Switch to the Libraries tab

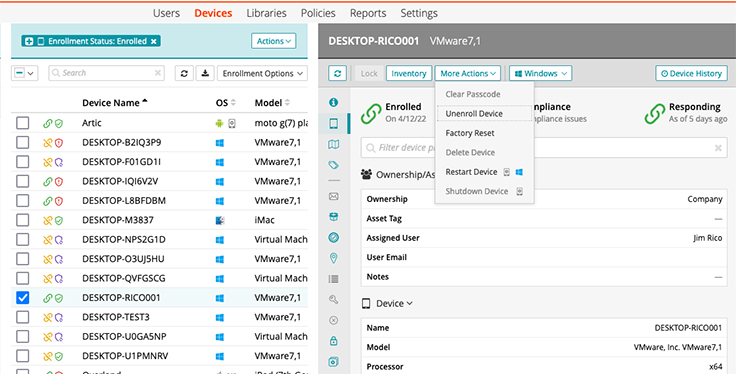pos(267,13)
